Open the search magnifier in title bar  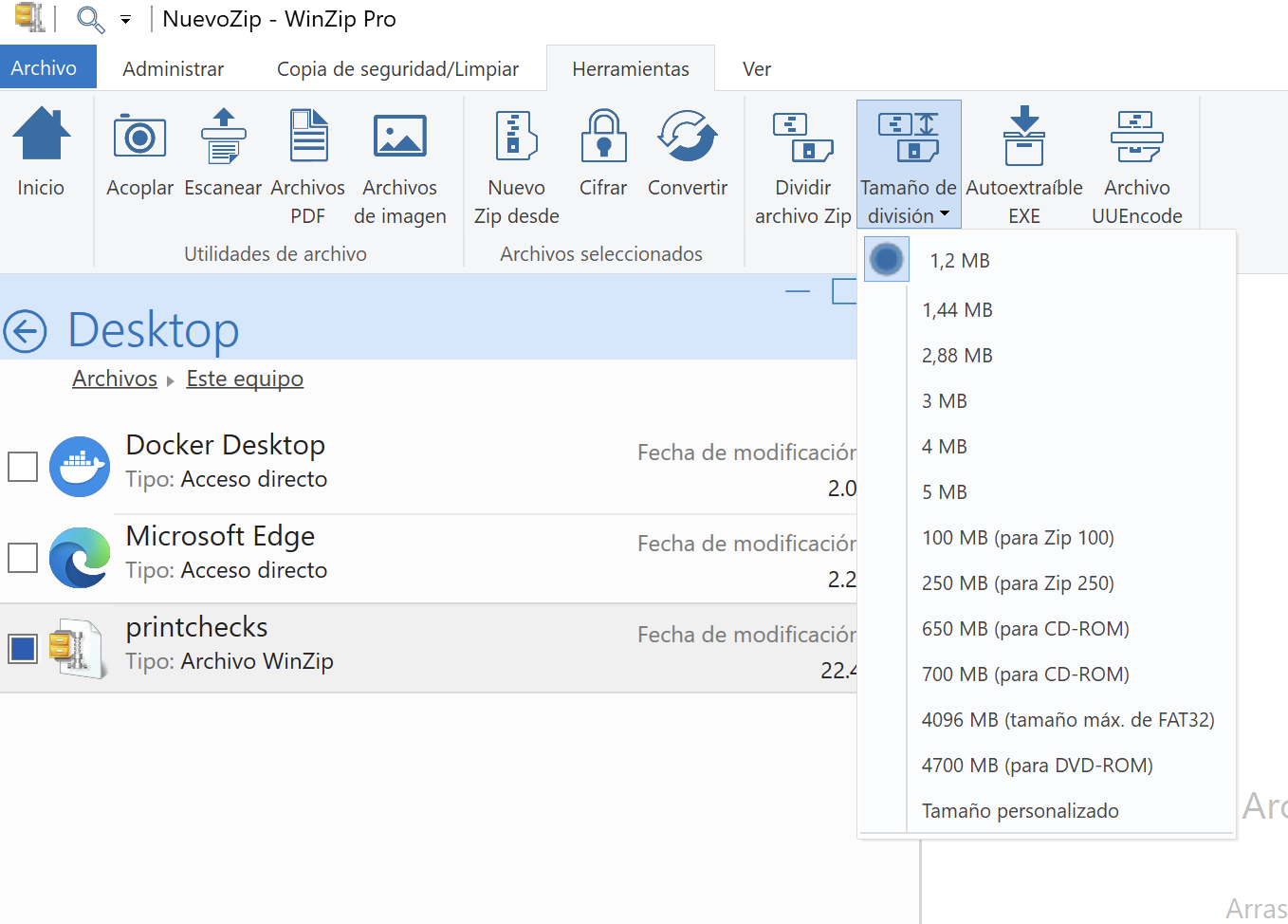89,18
